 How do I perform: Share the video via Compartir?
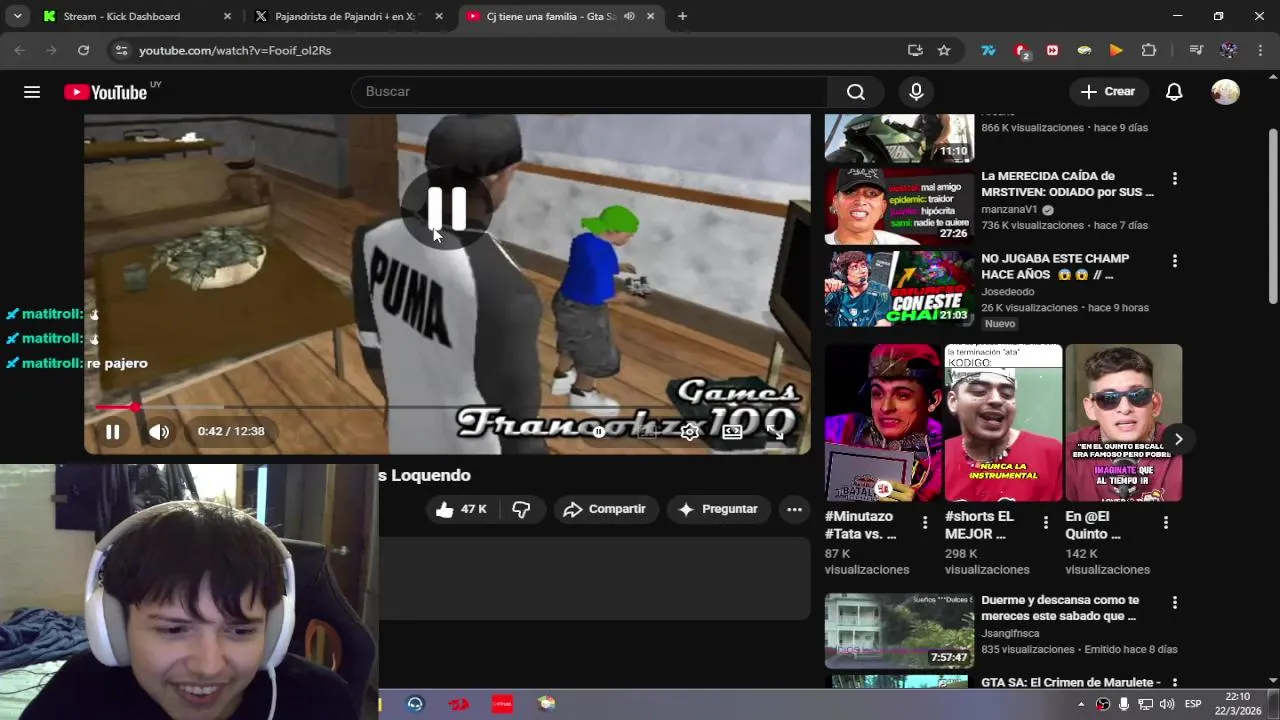pos(605,509)
